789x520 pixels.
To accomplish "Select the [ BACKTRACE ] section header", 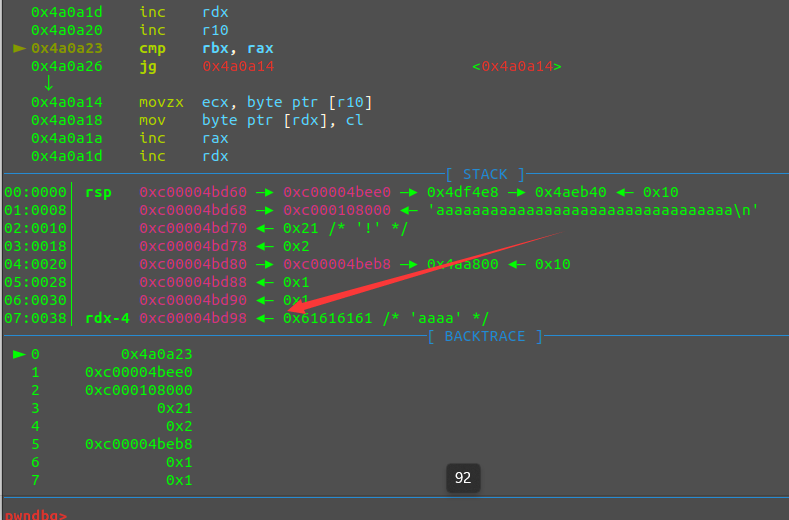I will (484, 336).
